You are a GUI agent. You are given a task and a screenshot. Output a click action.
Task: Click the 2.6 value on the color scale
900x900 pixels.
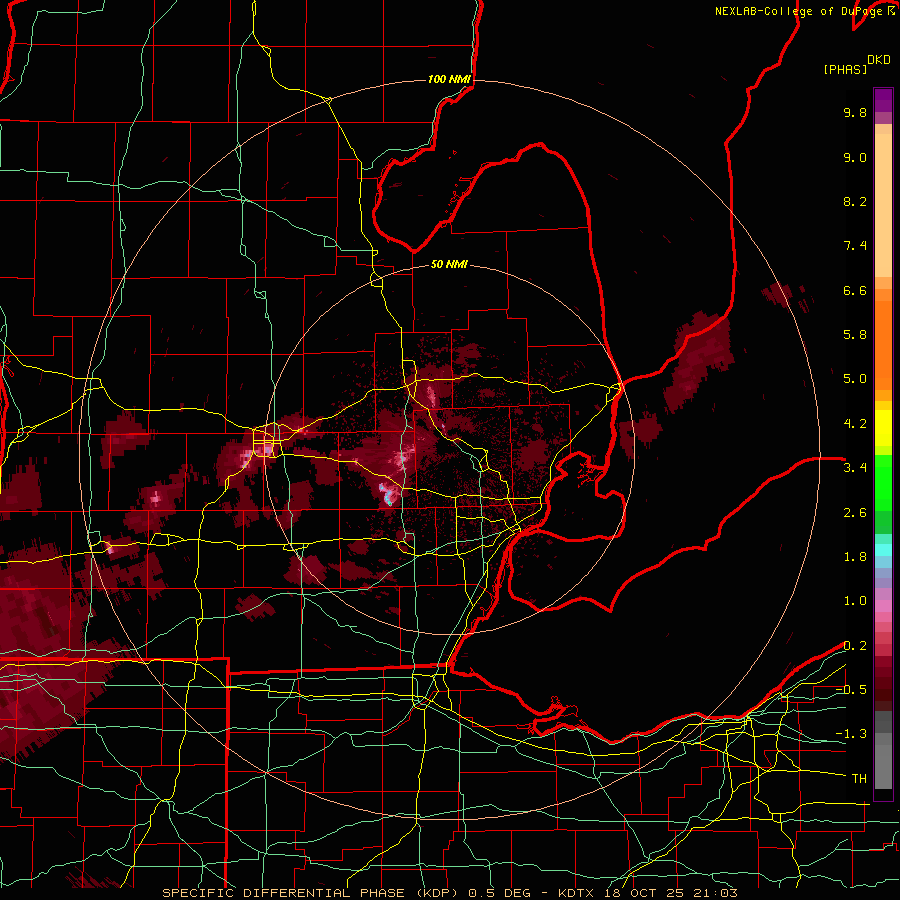(x=855, y=513)
